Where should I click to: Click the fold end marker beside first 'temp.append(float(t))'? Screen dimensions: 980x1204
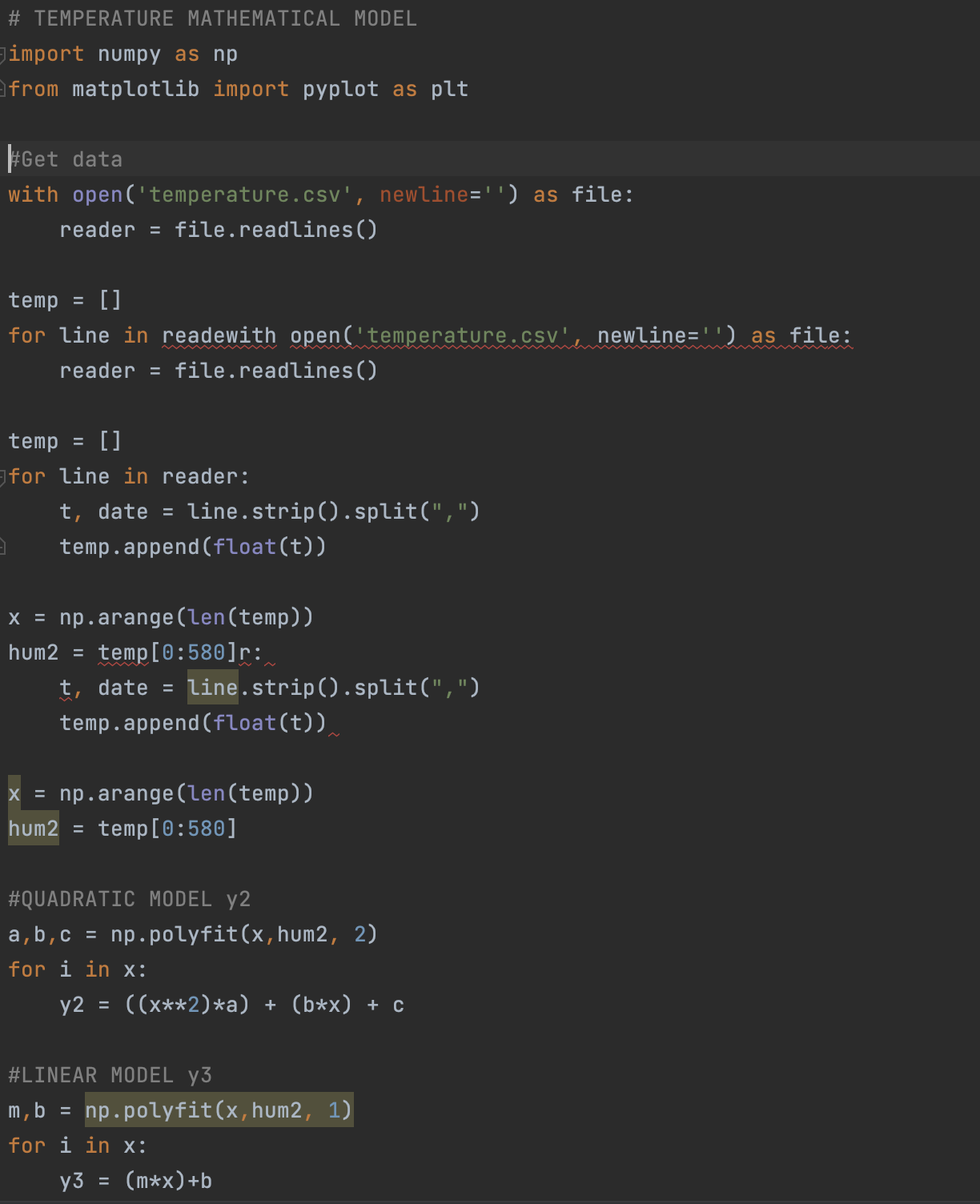point(3,547)
